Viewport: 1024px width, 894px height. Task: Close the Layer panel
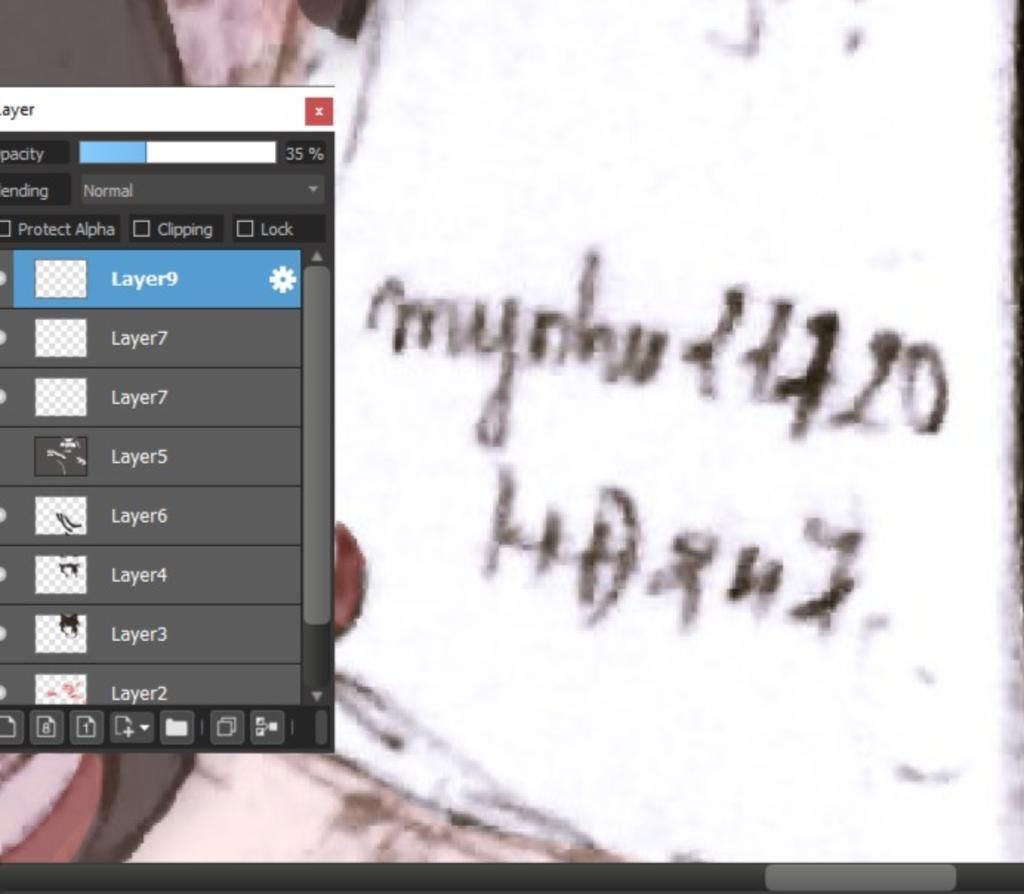click(319, 112)
